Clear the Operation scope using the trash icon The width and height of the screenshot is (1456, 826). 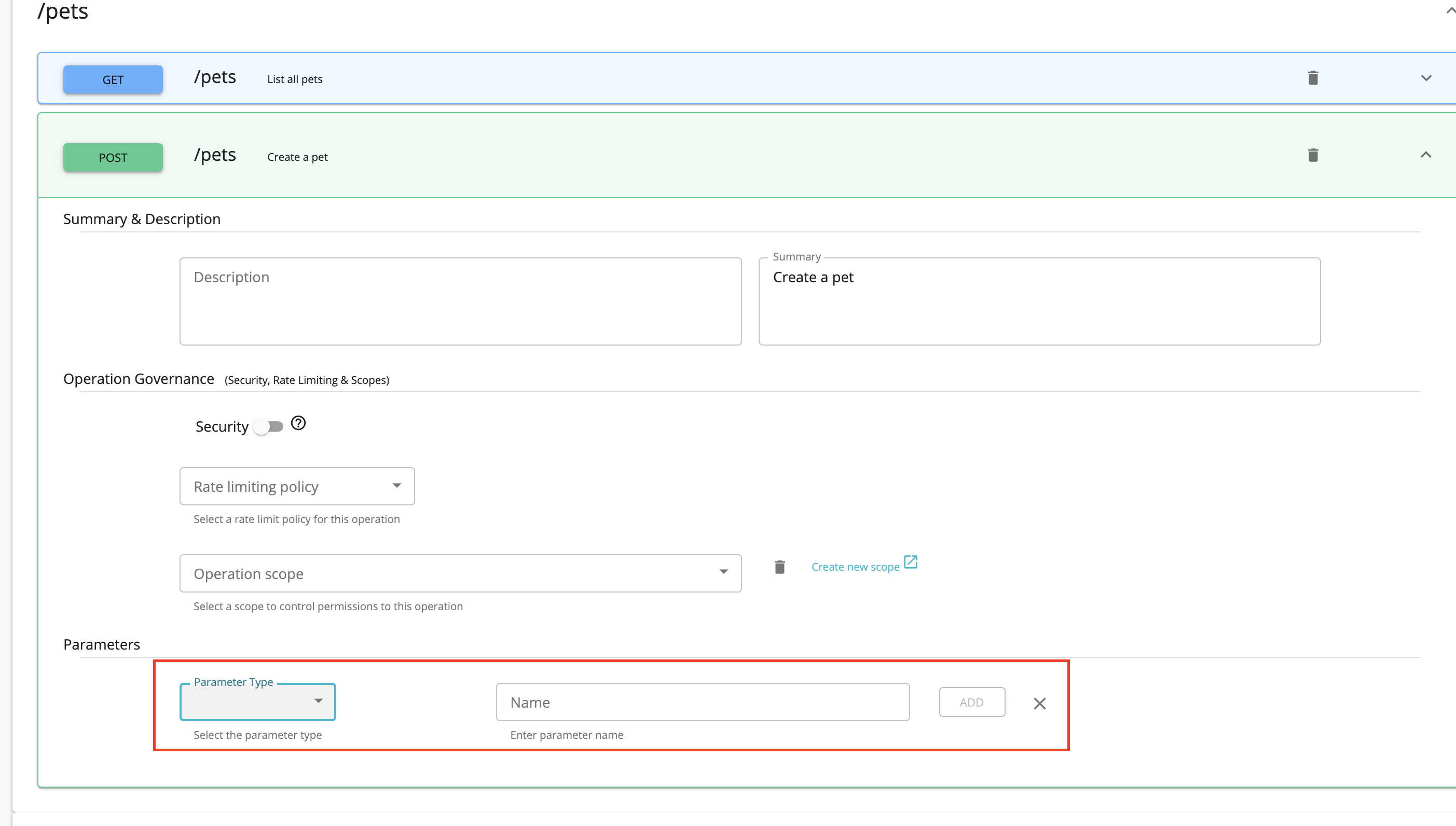[779, 567]
